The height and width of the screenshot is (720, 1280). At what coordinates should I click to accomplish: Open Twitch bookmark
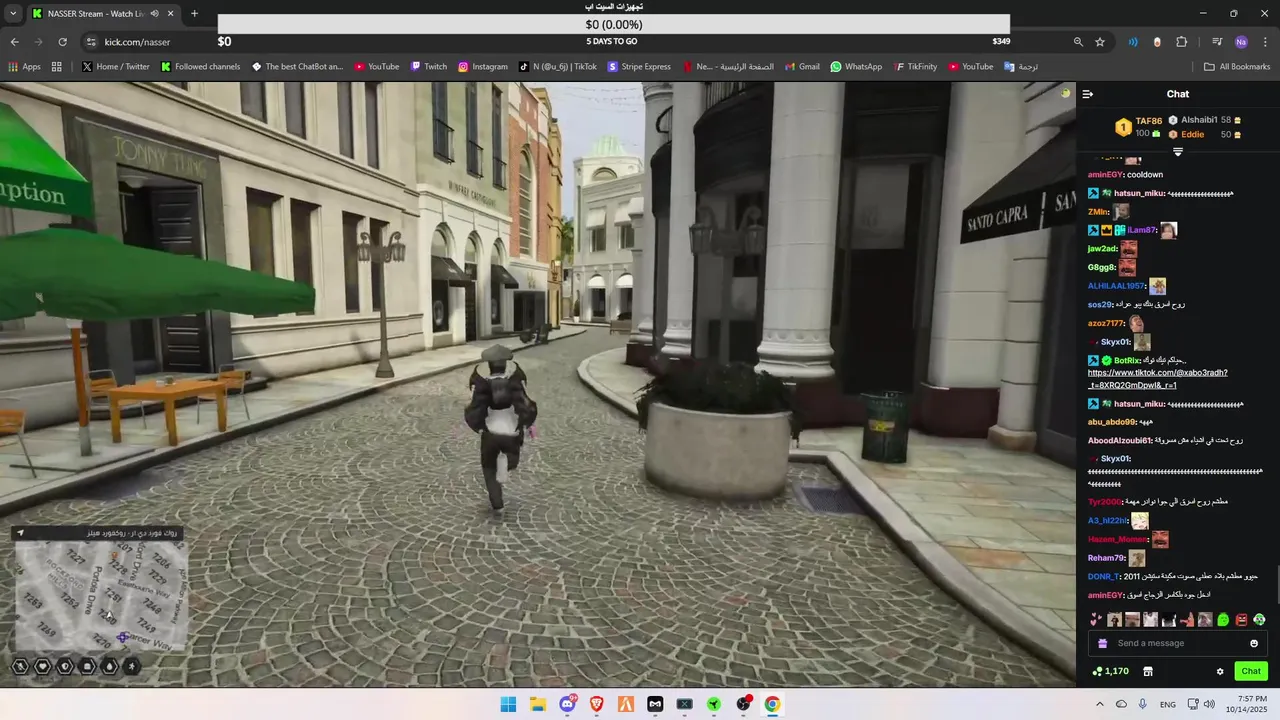tap(429, 67)
